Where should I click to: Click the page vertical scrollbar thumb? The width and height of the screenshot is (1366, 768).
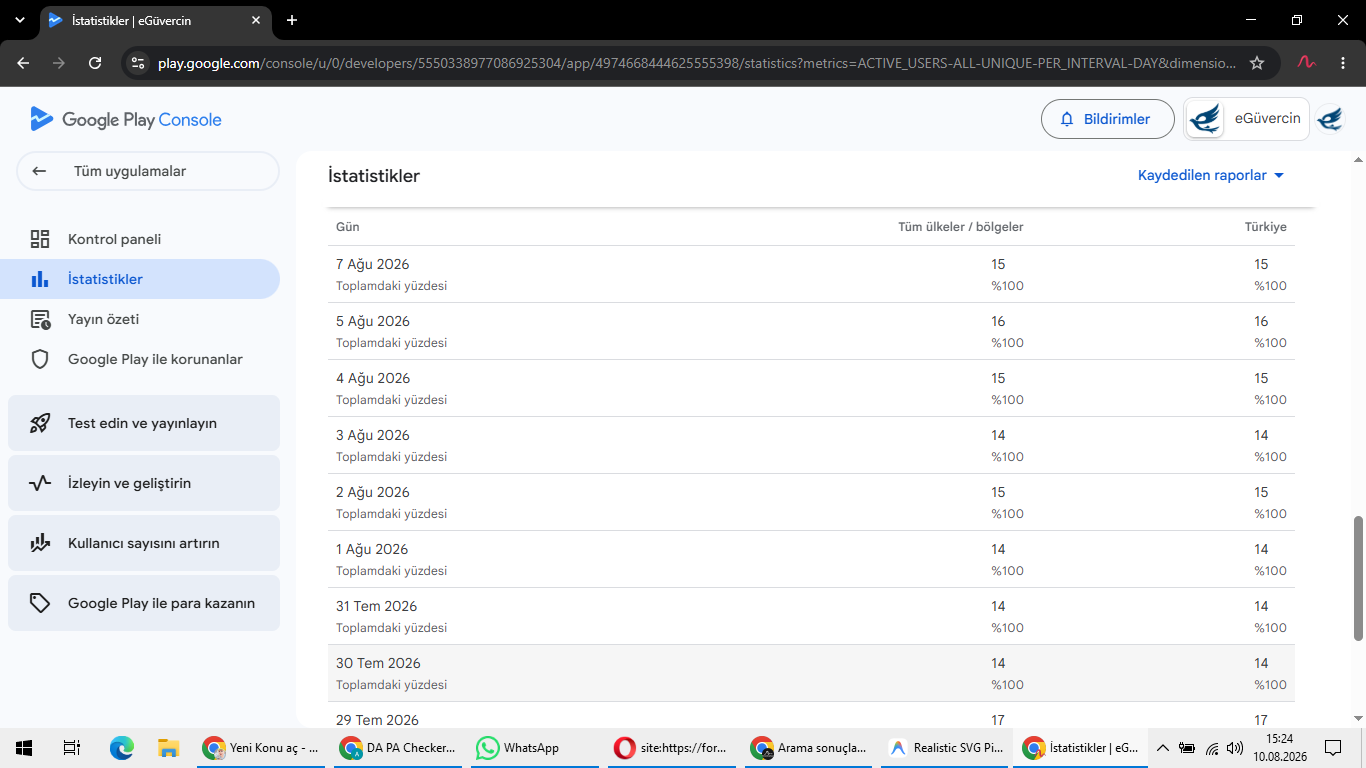coord(1358,578)
